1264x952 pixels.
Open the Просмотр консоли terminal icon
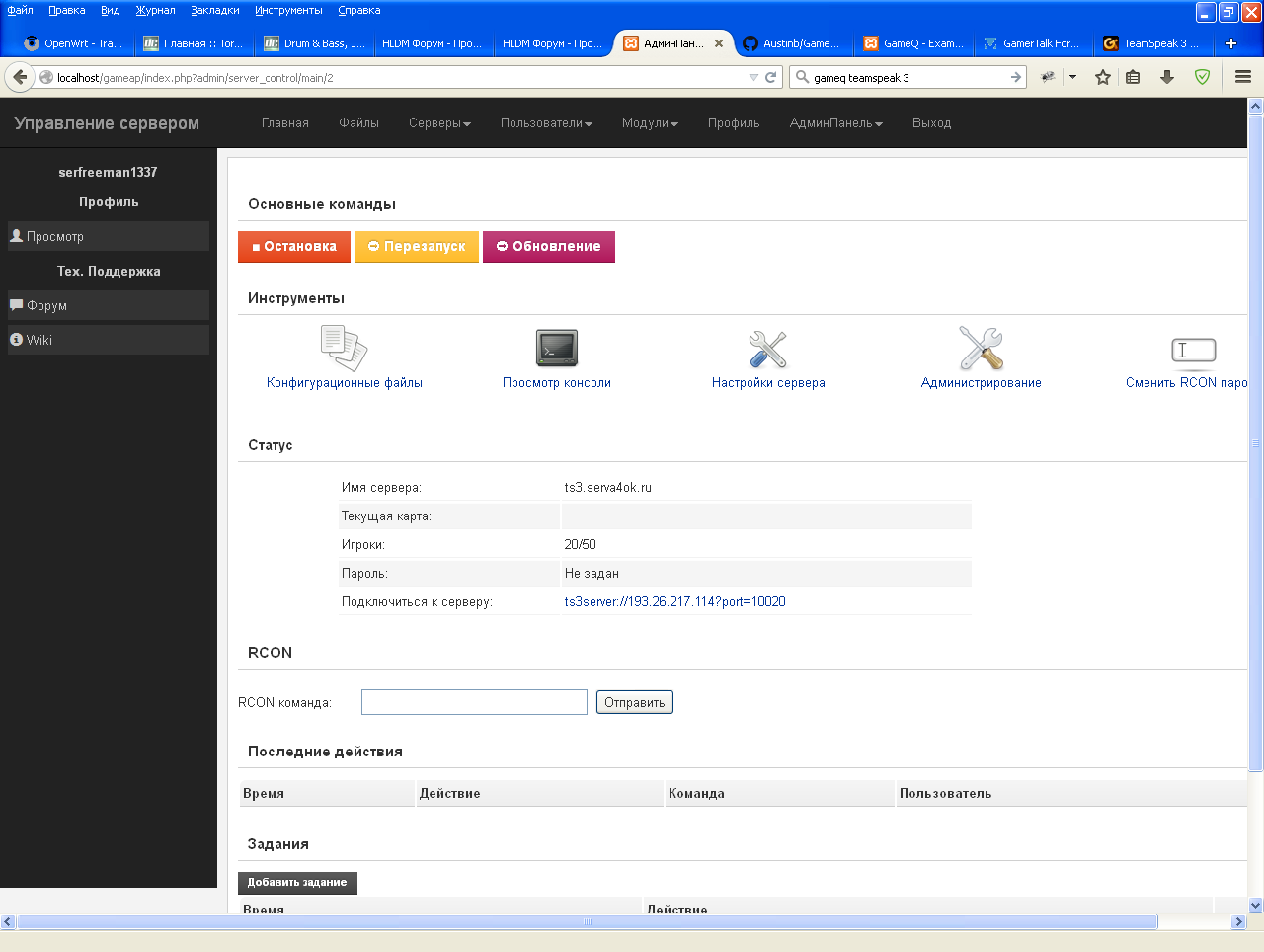click(556, 349)
